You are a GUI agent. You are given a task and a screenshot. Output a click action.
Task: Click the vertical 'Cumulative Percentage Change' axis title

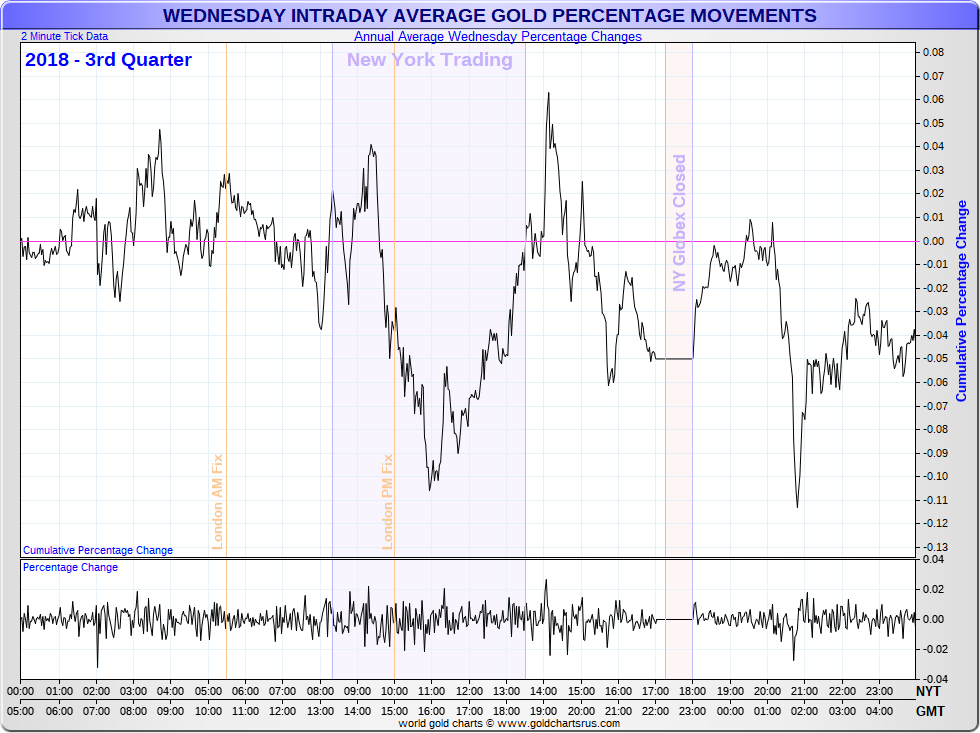pos(961,301)
